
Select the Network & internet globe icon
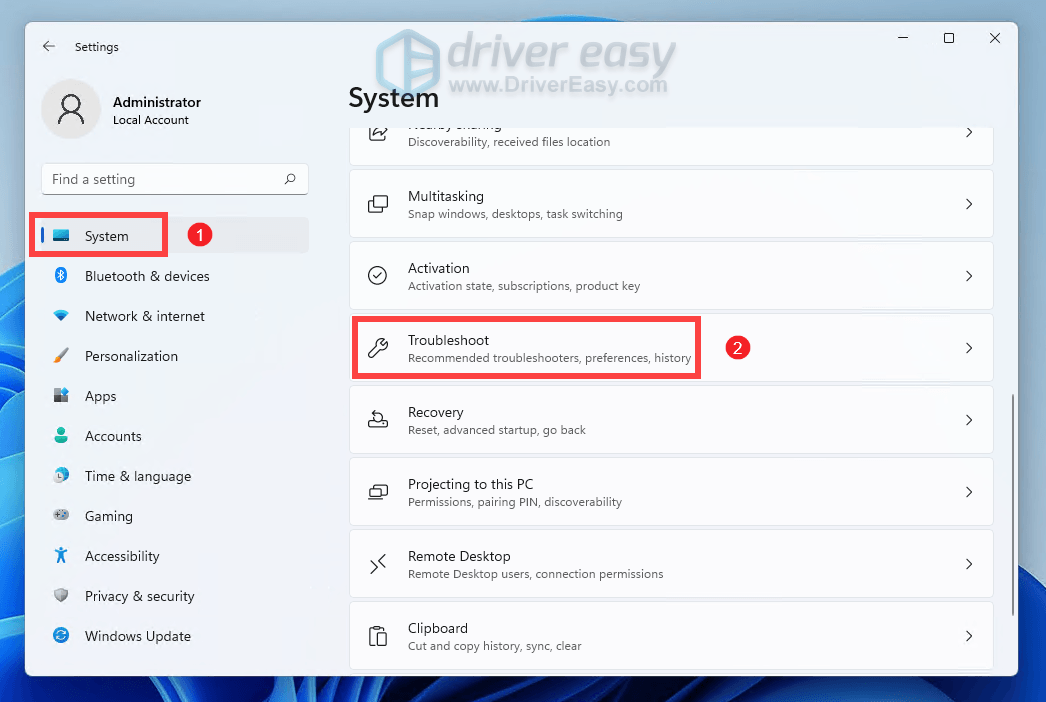[63, 316]
